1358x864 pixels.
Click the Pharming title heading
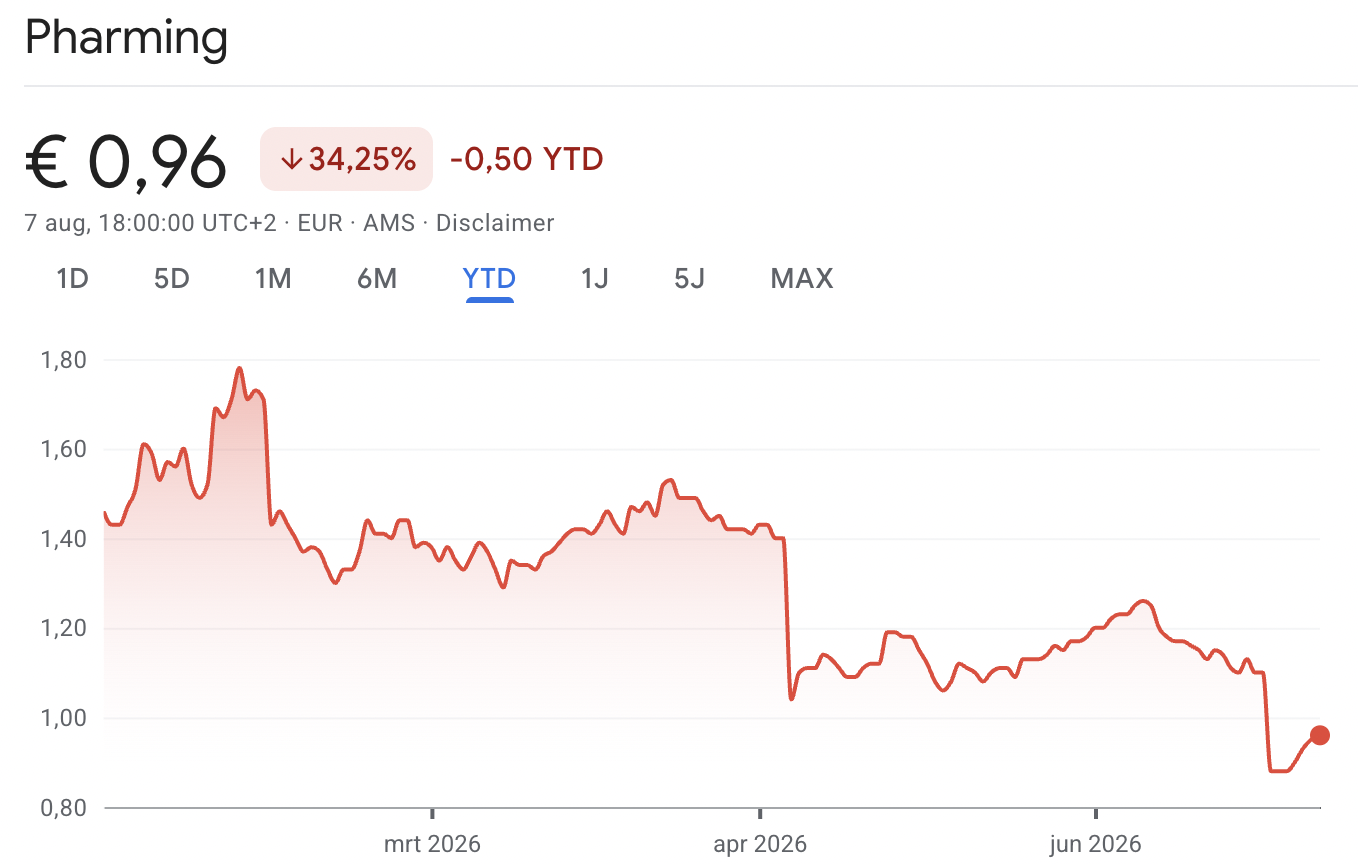126,39
